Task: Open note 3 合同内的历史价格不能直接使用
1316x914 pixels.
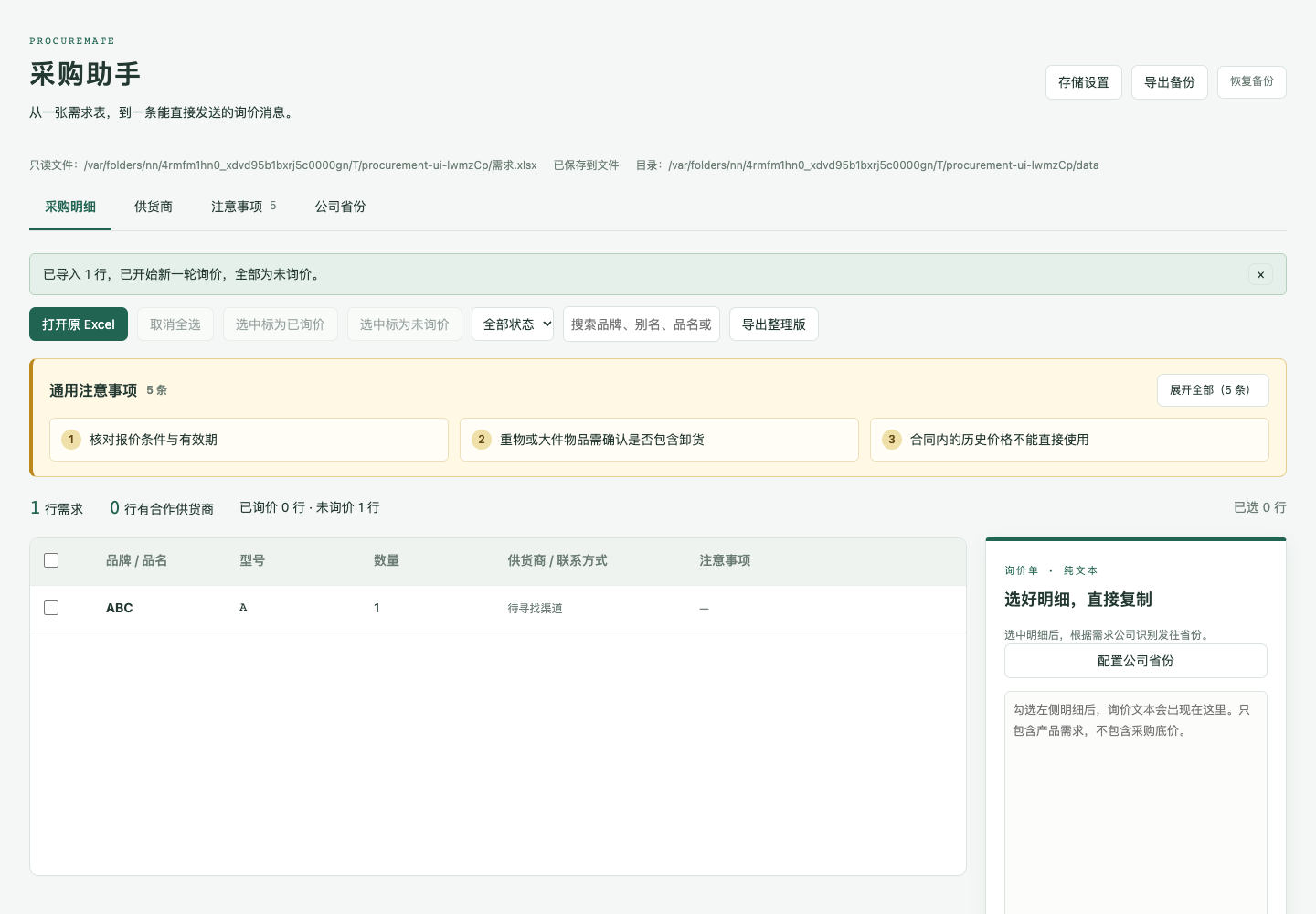Action: click(1069, 440)
